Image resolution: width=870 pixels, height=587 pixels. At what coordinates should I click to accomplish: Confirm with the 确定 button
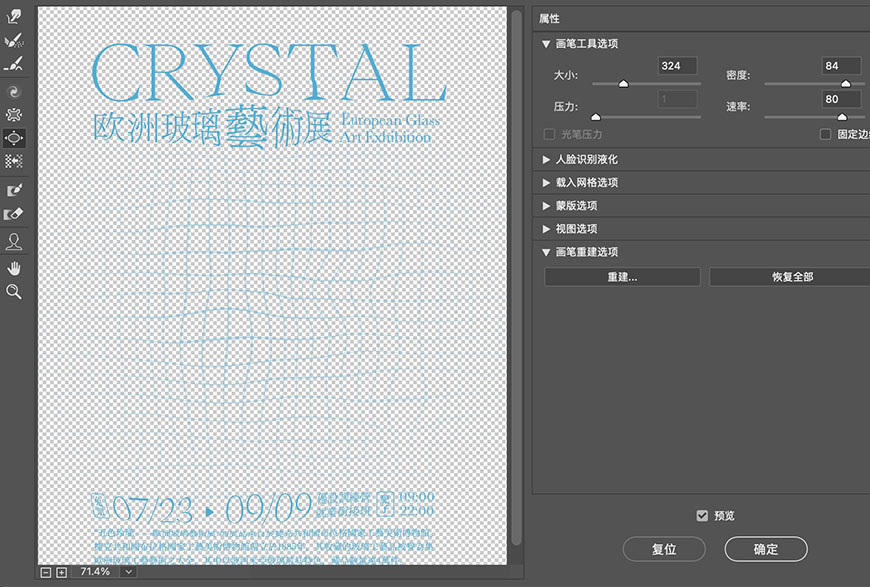766,549
